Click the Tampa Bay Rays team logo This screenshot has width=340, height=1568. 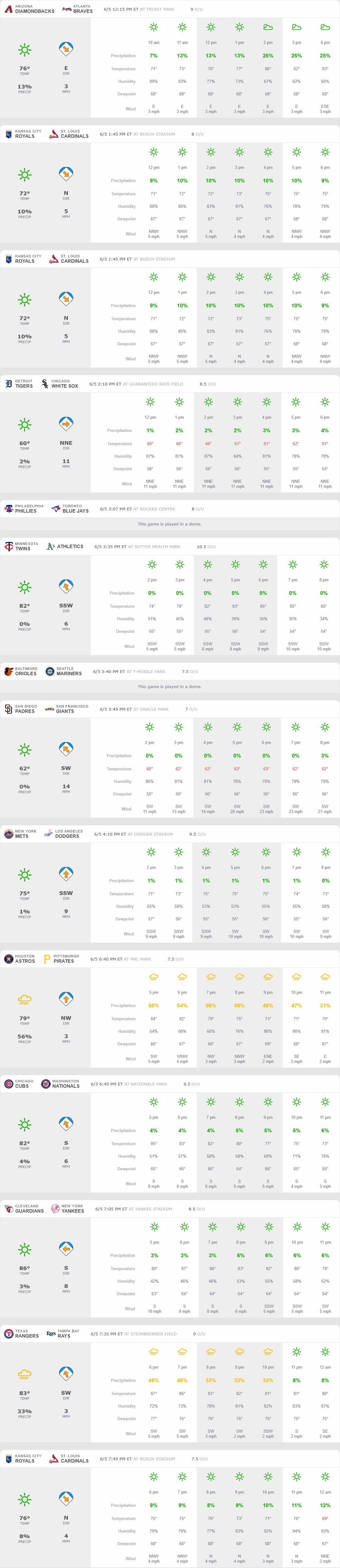pyautogui.click(x=51, y=1334)
